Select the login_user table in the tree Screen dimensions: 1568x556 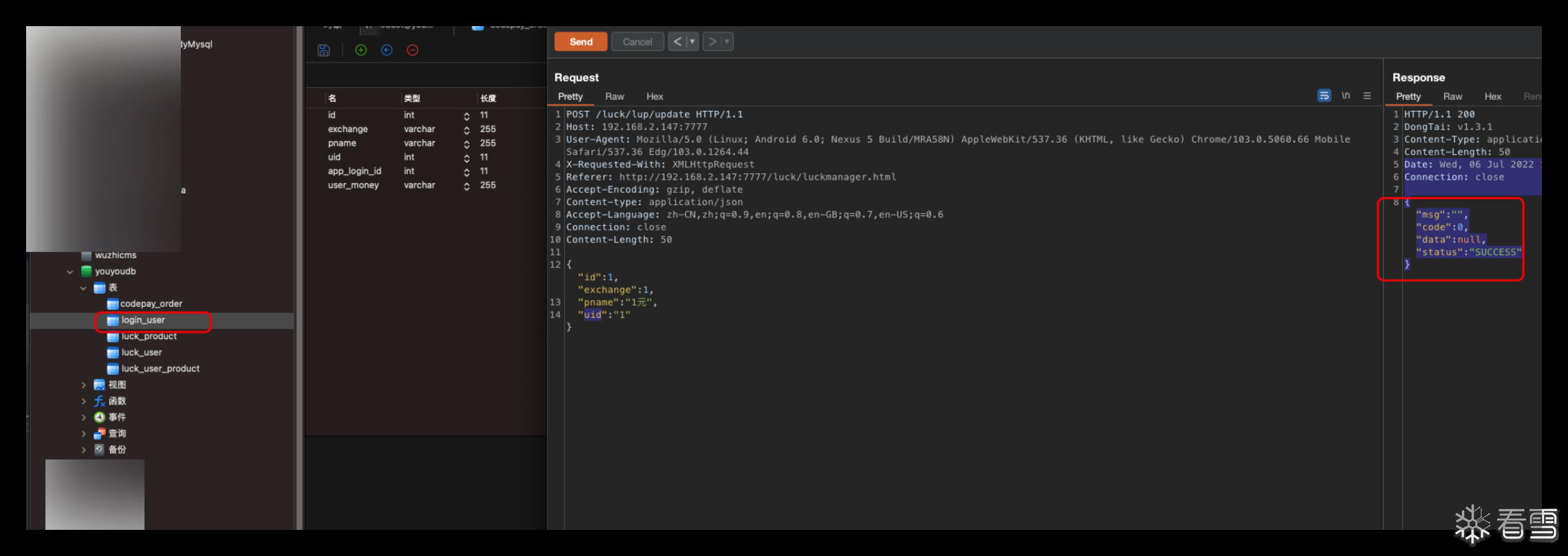pyautogui.click(x=162, y=320)
